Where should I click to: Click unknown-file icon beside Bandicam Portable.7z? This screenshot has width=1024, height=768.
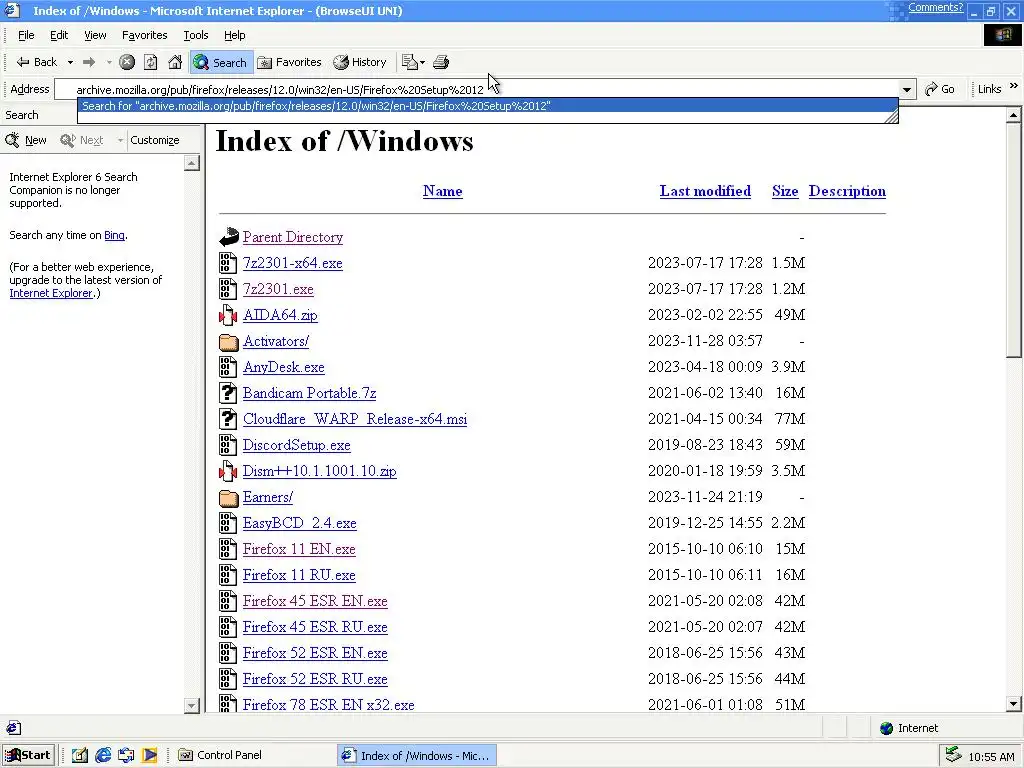228,392
